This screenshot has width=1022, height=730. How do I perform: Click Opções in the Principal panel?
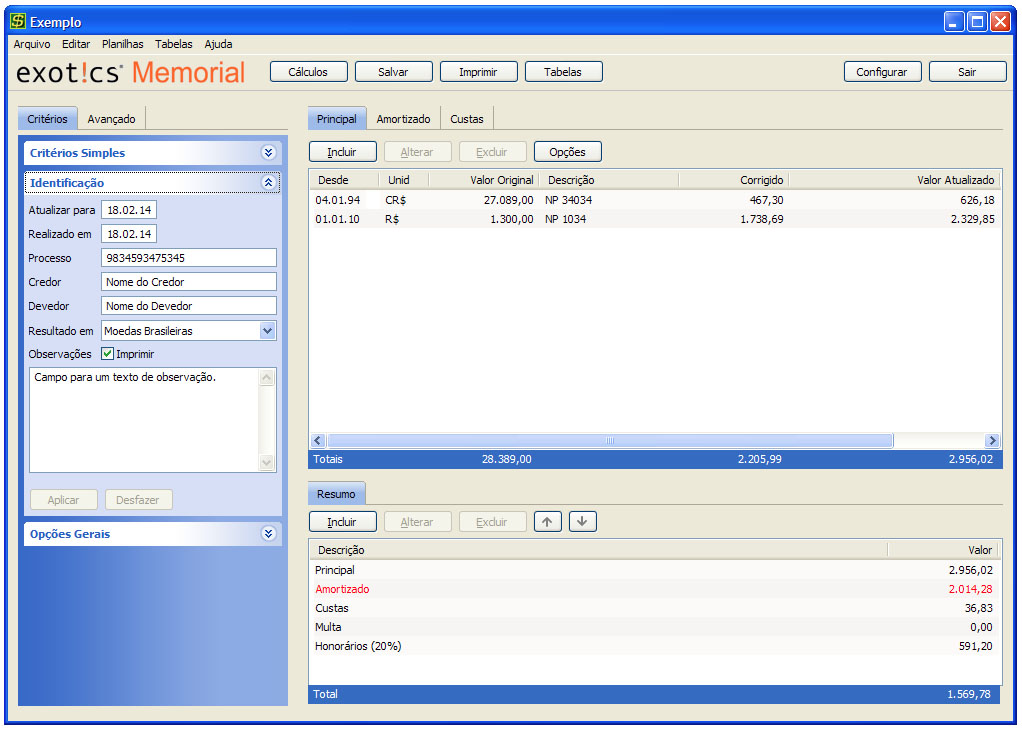(x=568, y=152)
